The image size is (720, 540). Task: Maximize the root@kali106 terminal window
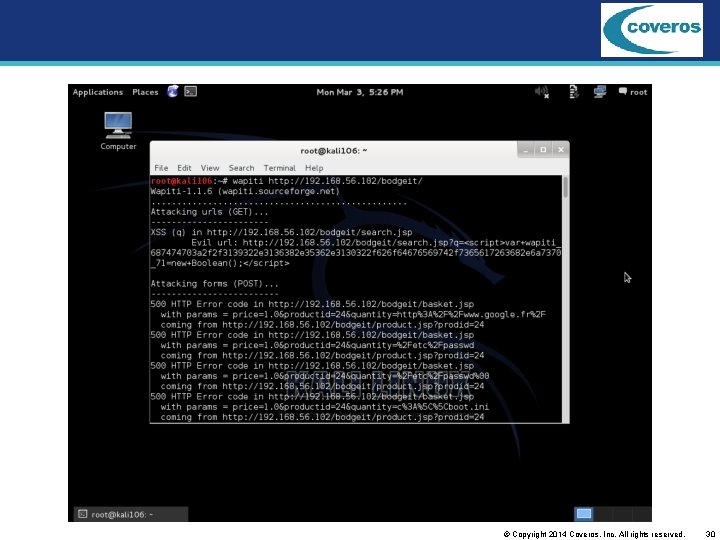point(543,150)
